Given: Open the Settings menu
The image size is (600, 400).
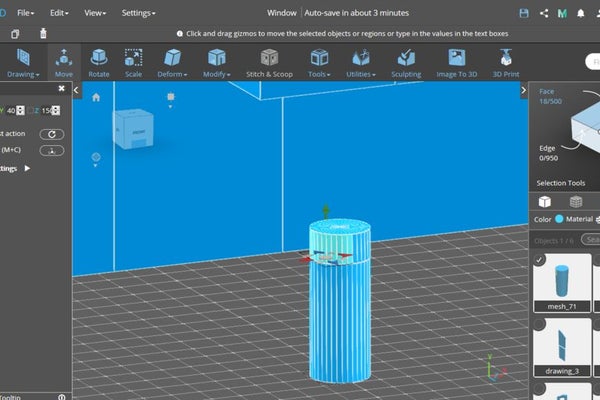Looking at the screenshot, I should (138, 13).
